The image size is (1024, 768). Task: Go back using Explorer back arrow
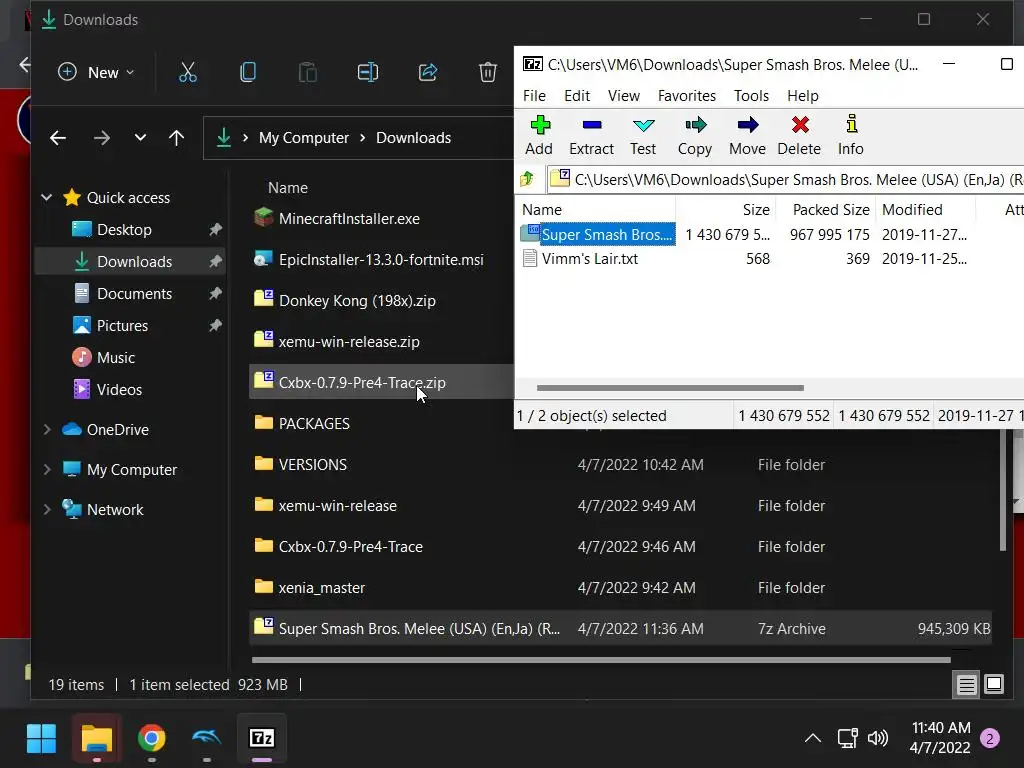coord(58,138)
